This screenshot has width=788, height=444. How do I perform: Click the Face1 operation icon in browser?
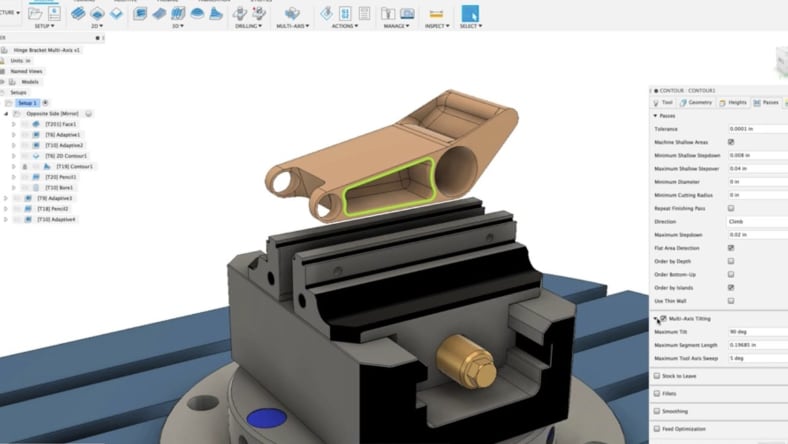[x=36, y=124]
